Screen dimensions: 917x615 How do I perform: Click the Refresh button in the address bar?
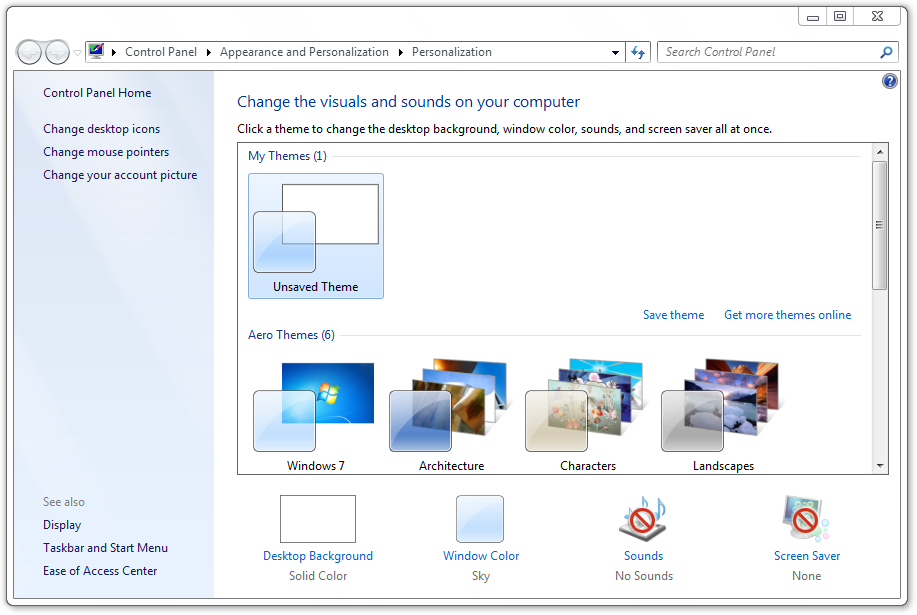coord(638,53)
